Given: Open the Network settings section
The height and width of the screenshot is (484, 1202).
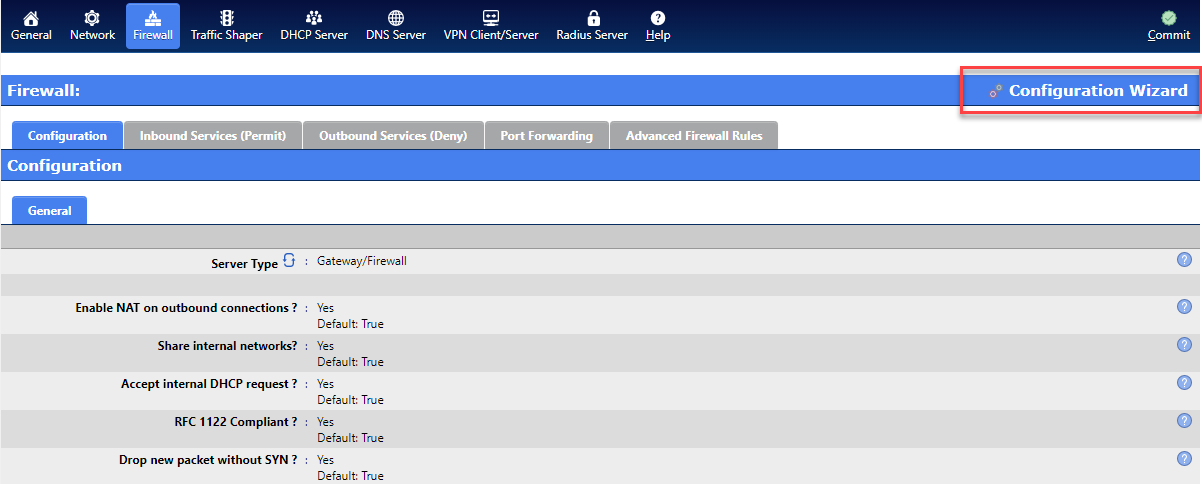Looking at the screenshot, I should coord(92,26).
